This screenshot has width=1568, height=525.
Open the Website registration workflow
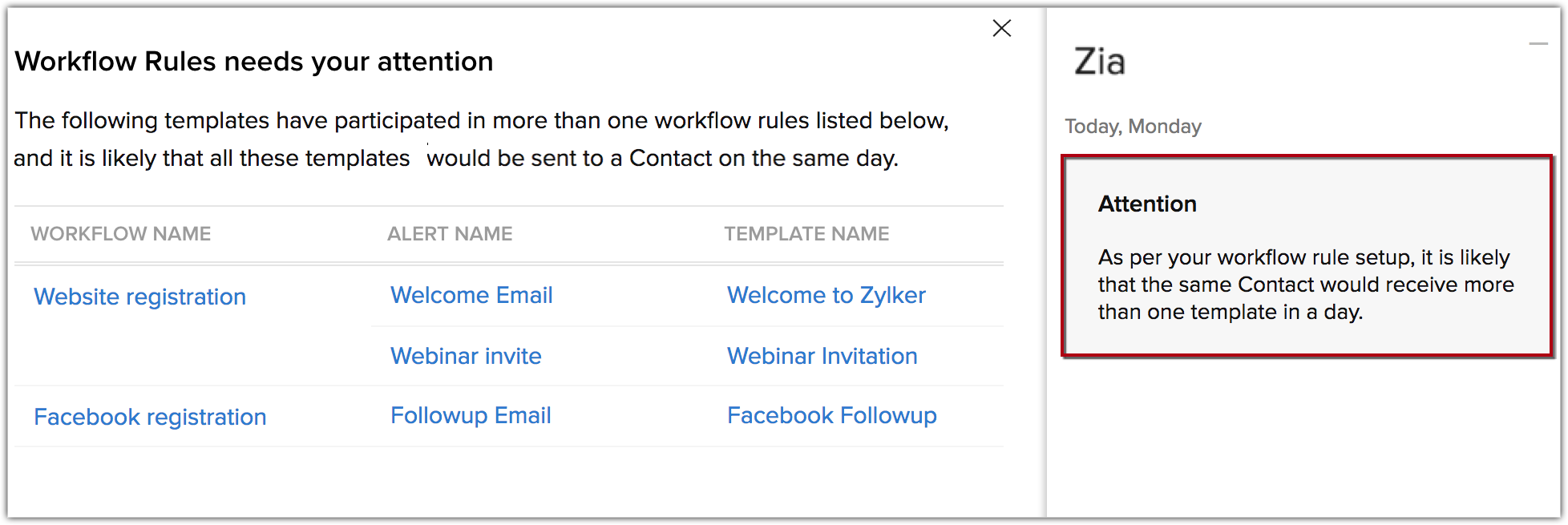pyautogui.click(x=139, y=297)
